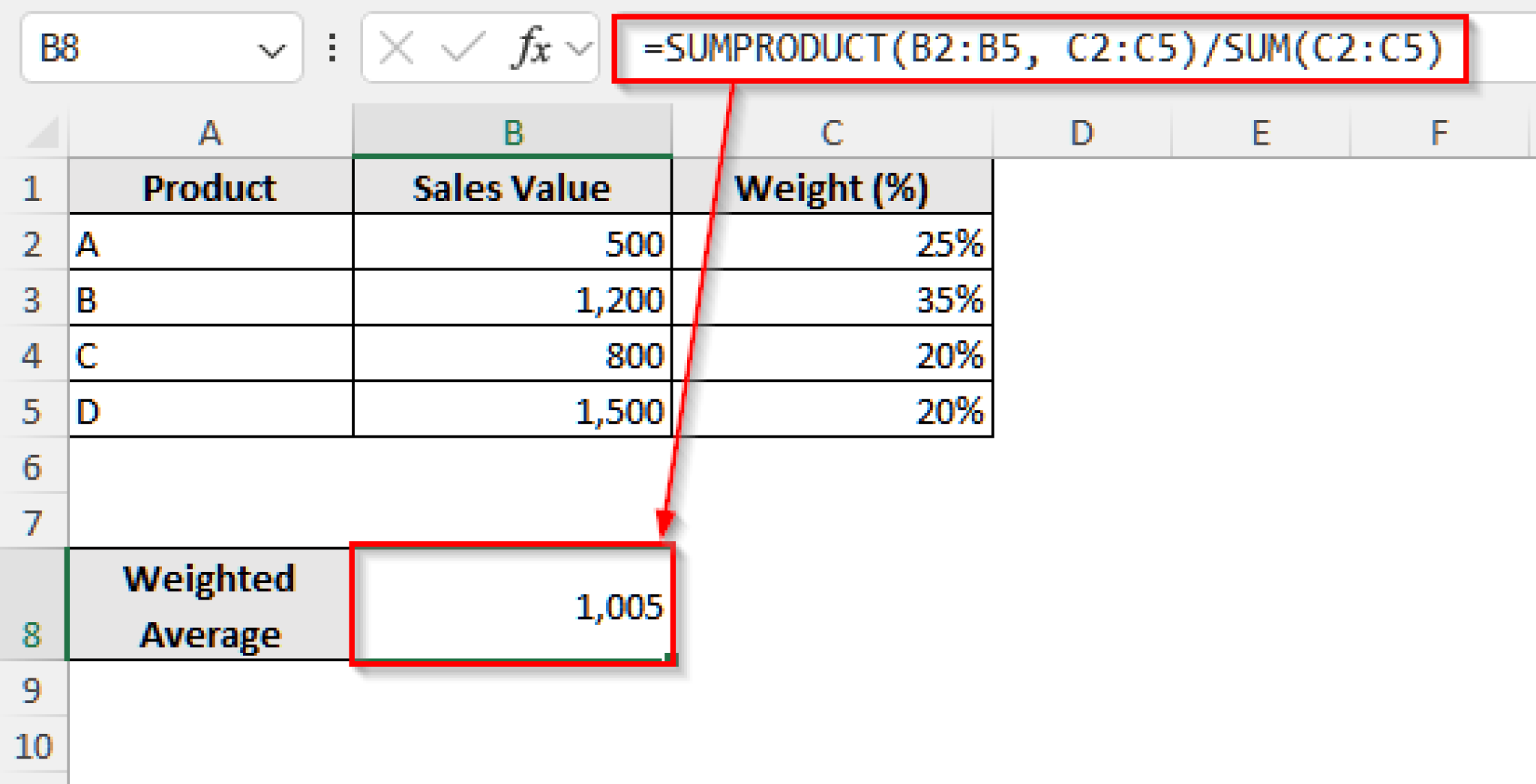
Task: Select row 8 header
Action: pos(31,633)
